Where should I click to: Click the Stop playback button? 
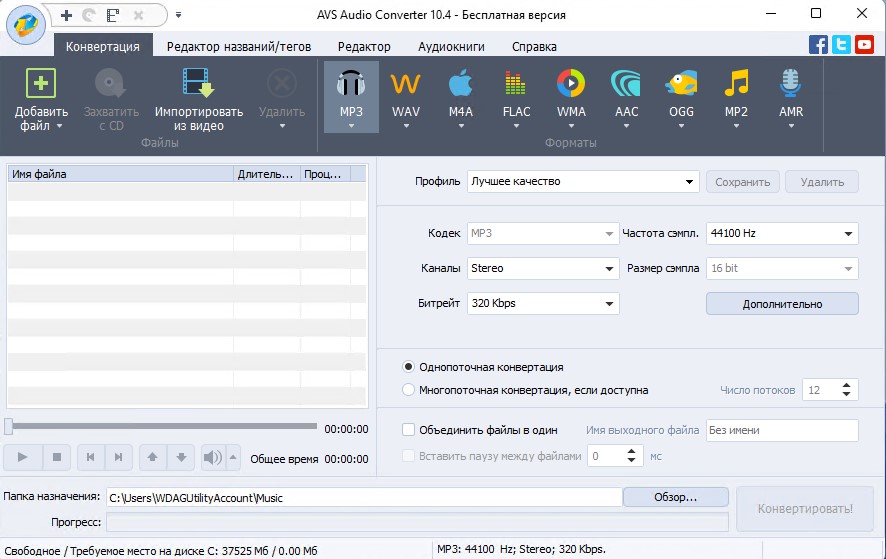(x=57, y=457)
